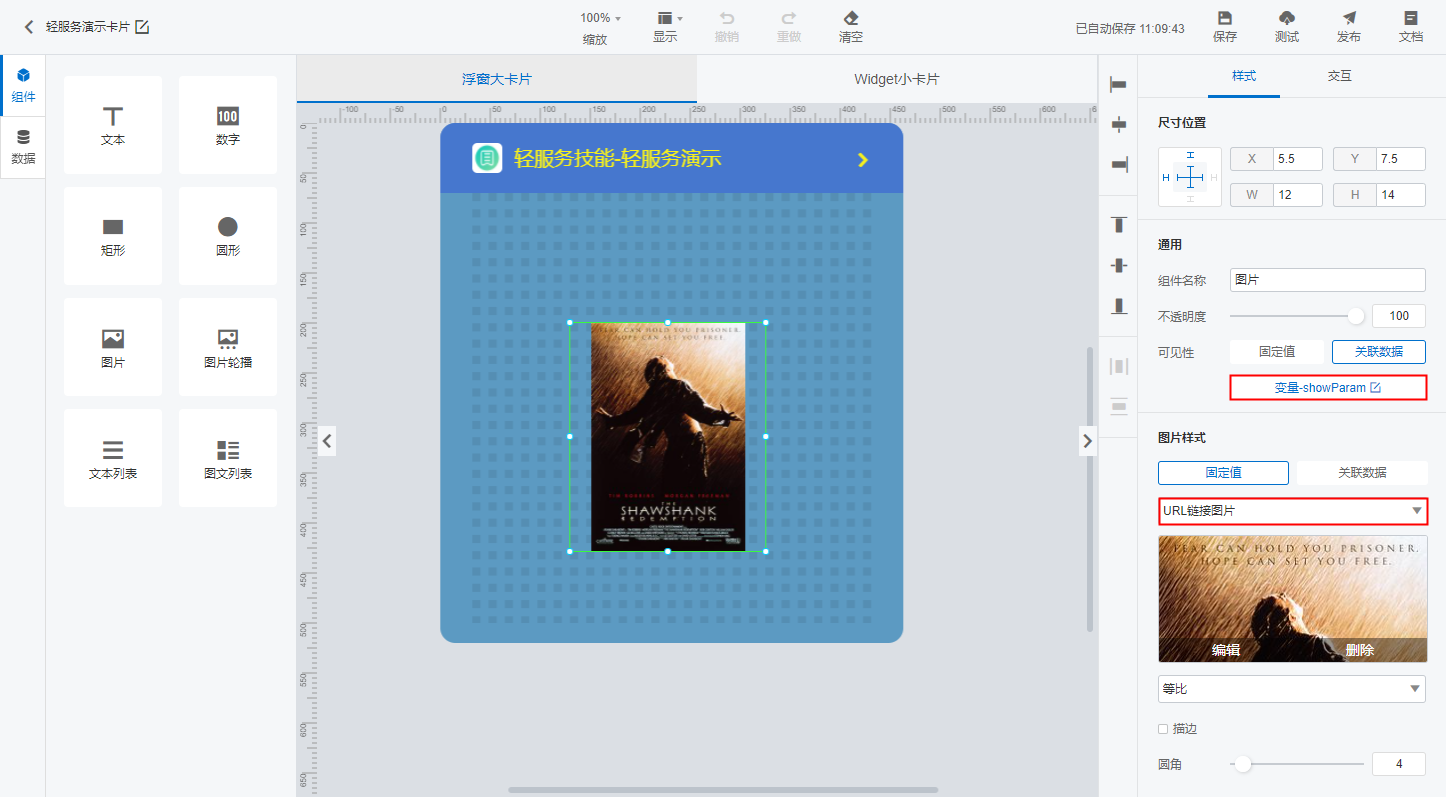Select the 圆形 component
Screen dimensions: 1446x797
click(228, 236)
